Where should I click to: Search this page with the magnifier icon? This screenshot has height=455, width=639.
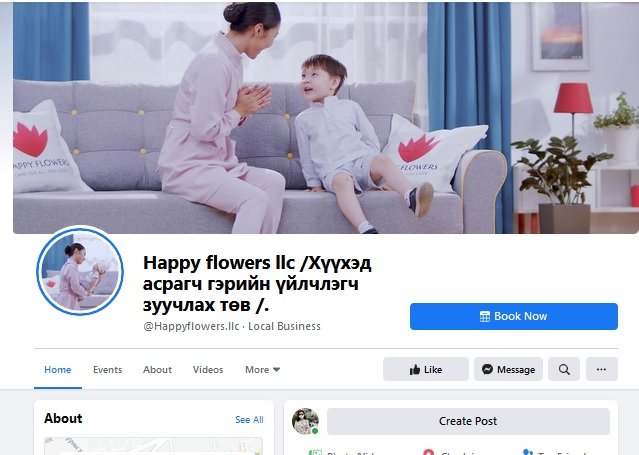coord(564,369)
